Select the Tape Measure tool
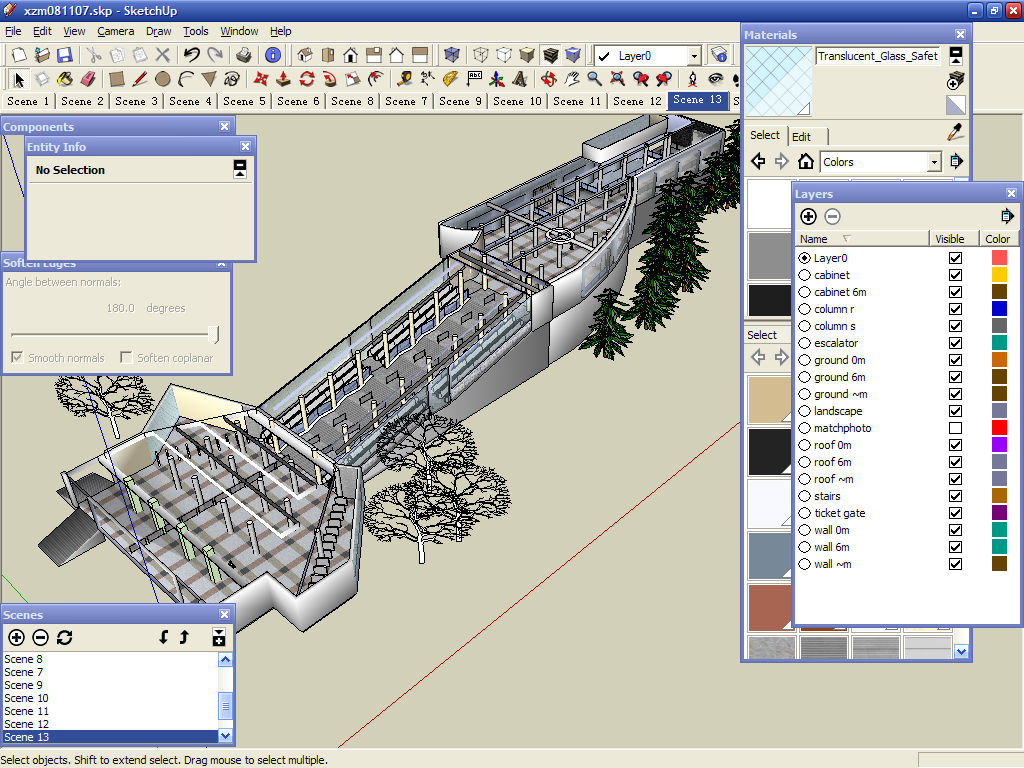Screen dimensions: 1024x768 404,80
